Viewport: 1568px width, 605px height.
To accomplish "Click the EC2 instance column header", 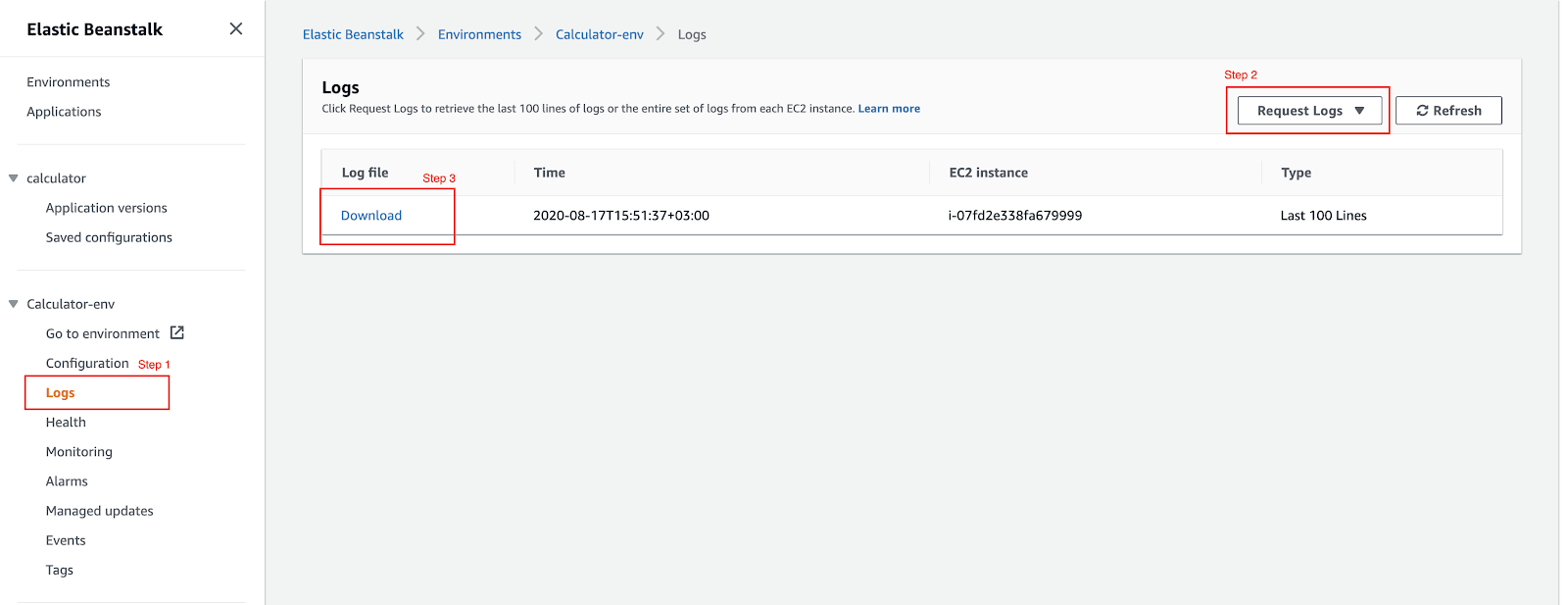I will tap(989, 173).
